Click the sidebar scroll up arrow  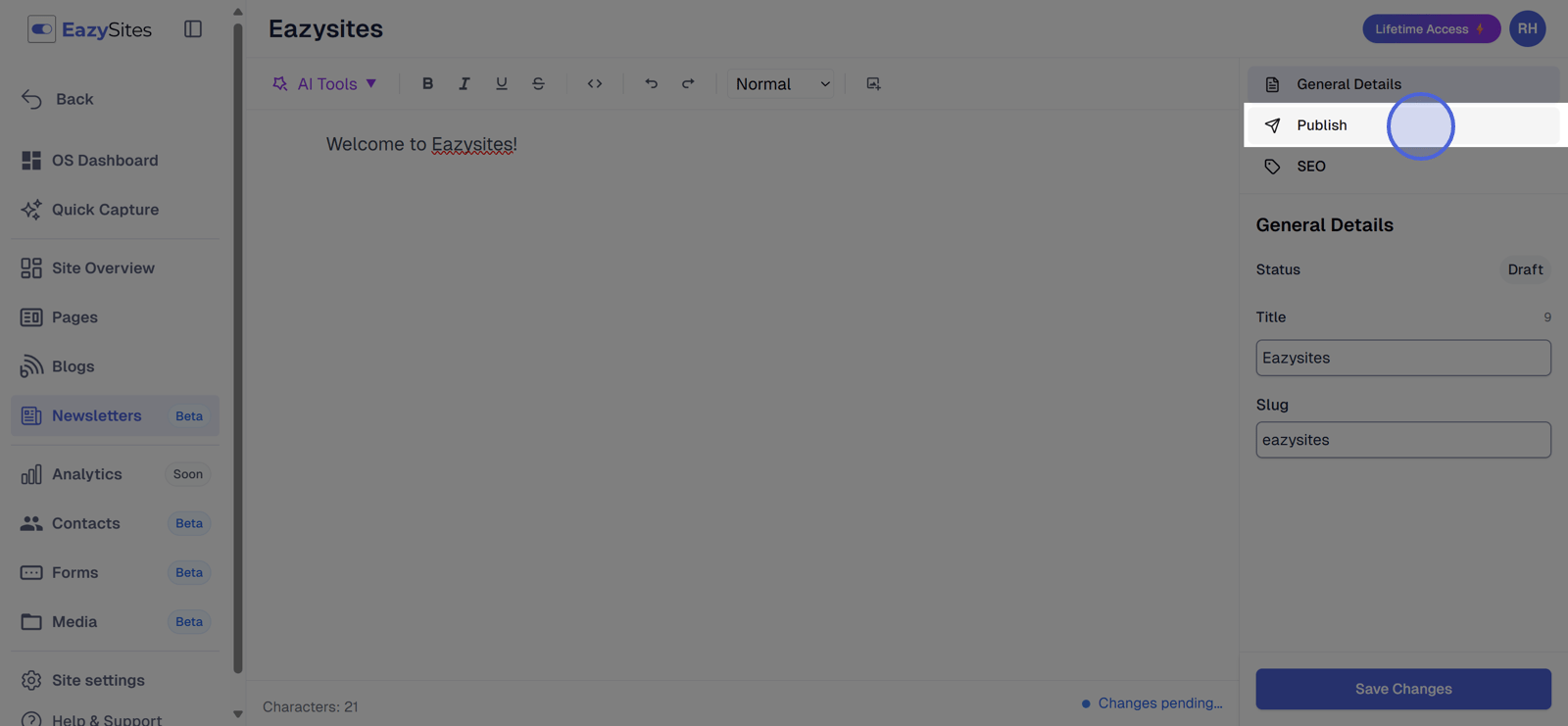point(238,12)
